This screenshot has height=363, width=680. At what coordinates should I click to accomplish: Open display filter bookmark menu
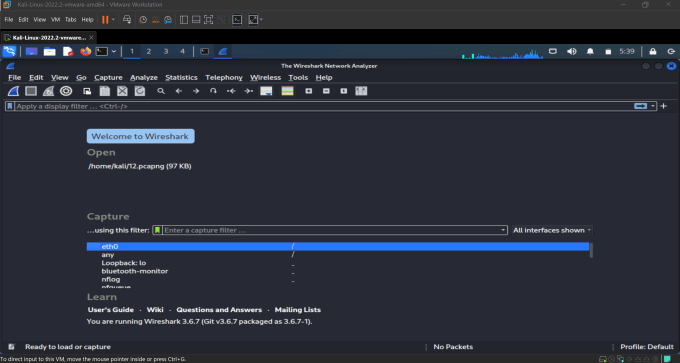tap(10, 106)
